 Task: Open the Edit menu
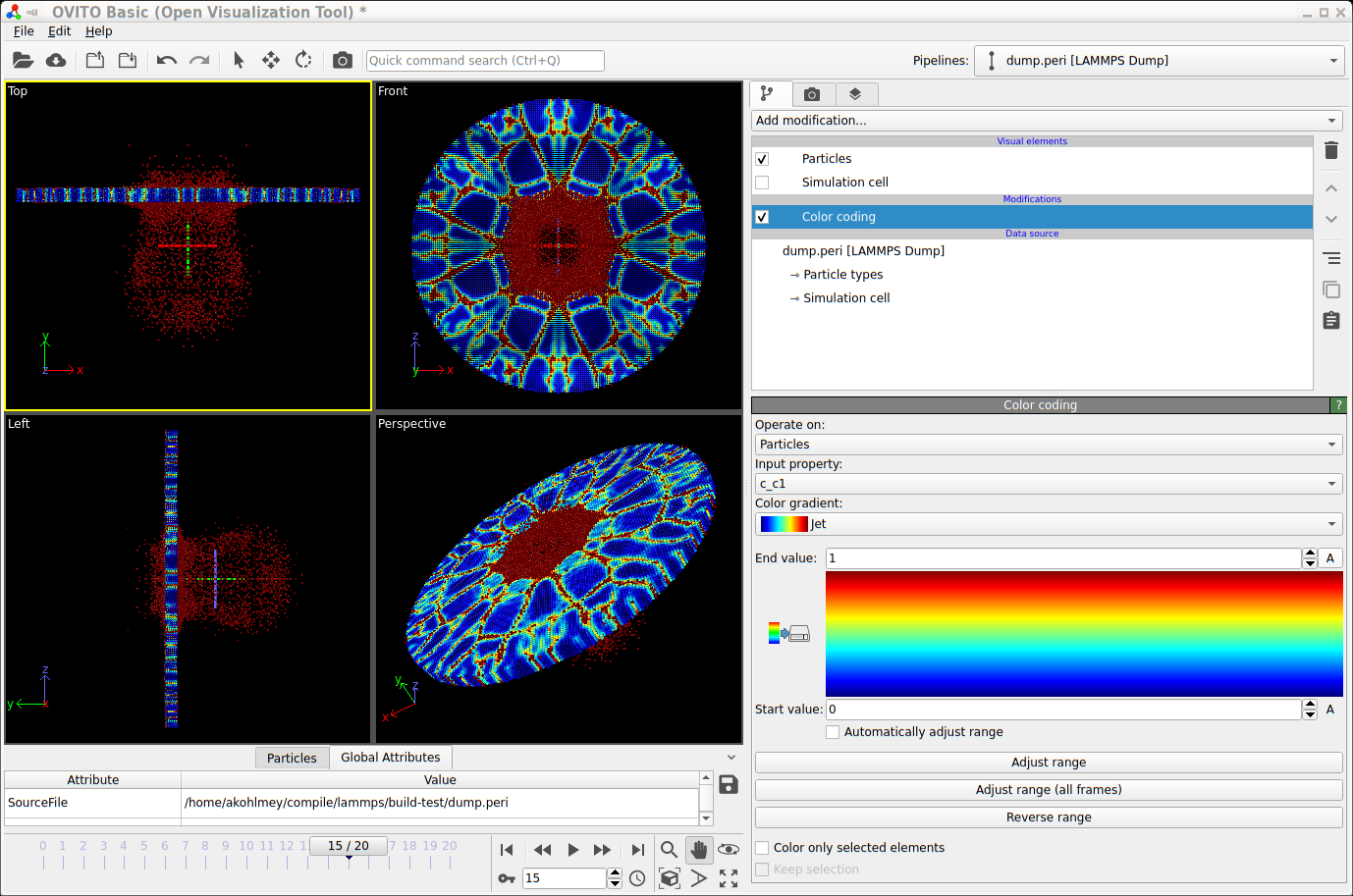tap(59, 31)
